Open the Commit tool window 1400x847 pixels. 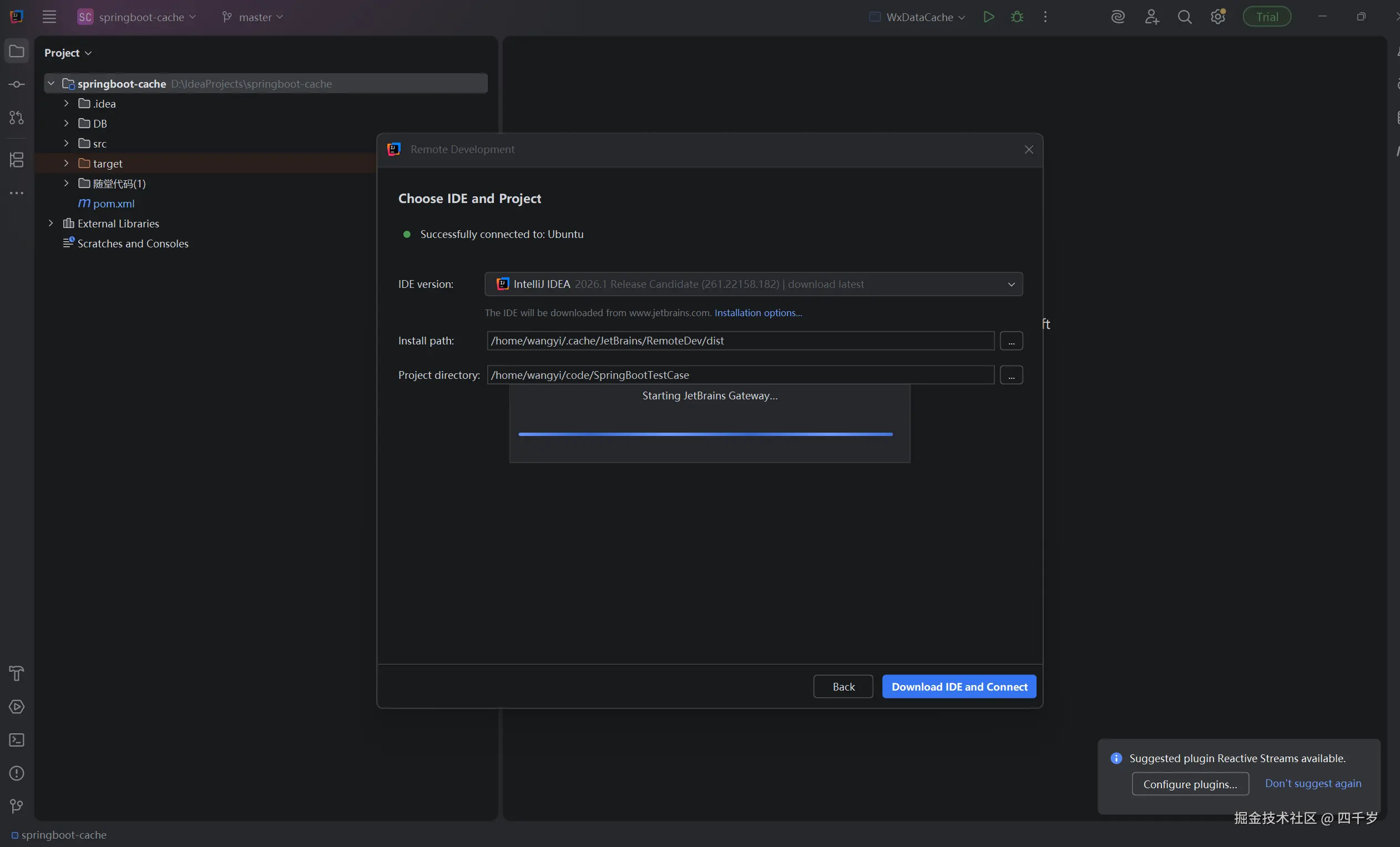(x=17, y=85)
